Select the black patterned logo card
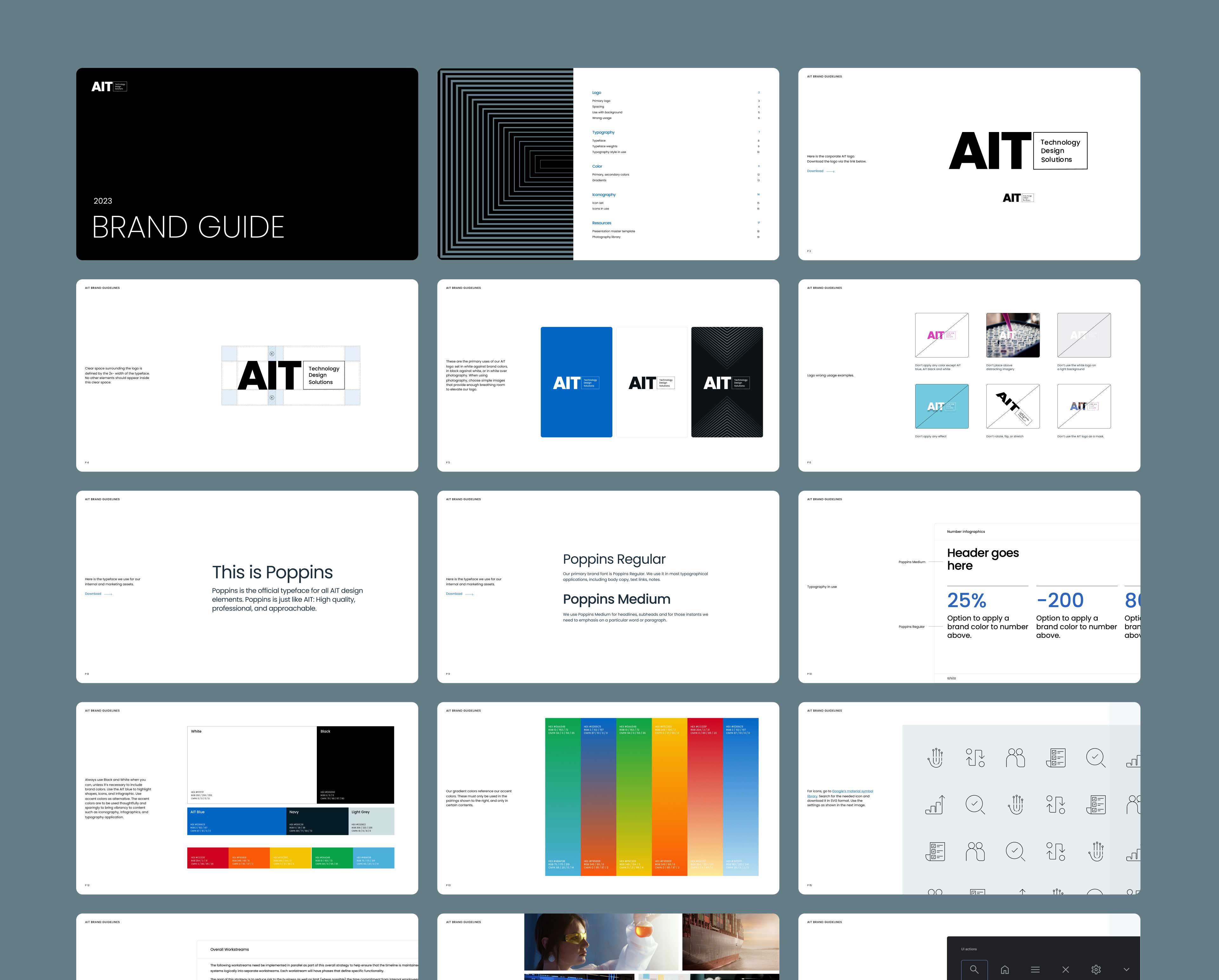Viewport: 1219px width, 980px height. pos(727,382)
